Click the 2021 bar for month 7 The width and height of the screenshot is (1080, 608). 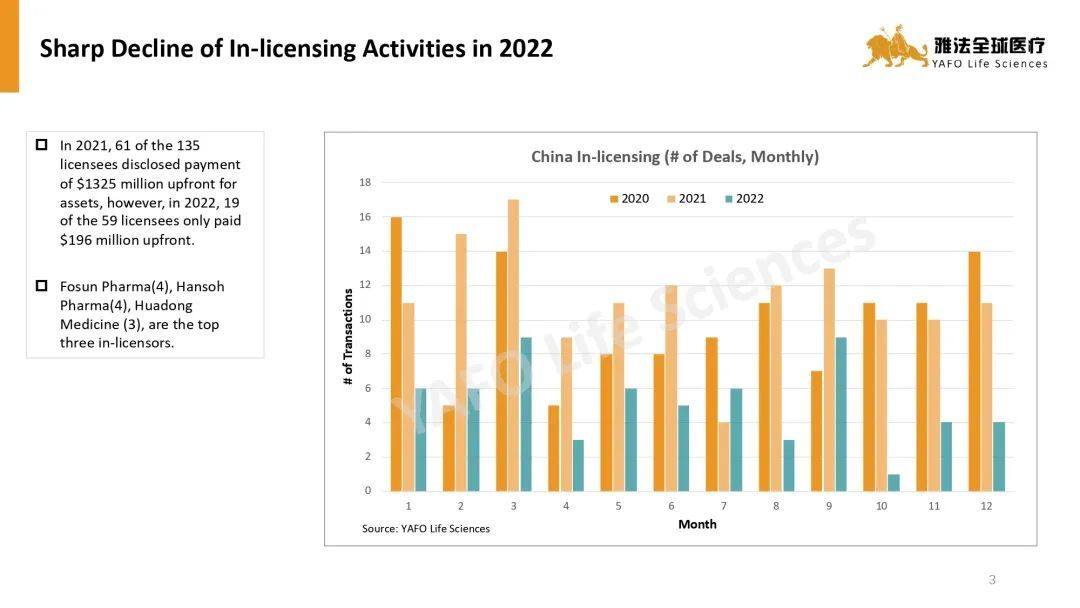[724, 457]
